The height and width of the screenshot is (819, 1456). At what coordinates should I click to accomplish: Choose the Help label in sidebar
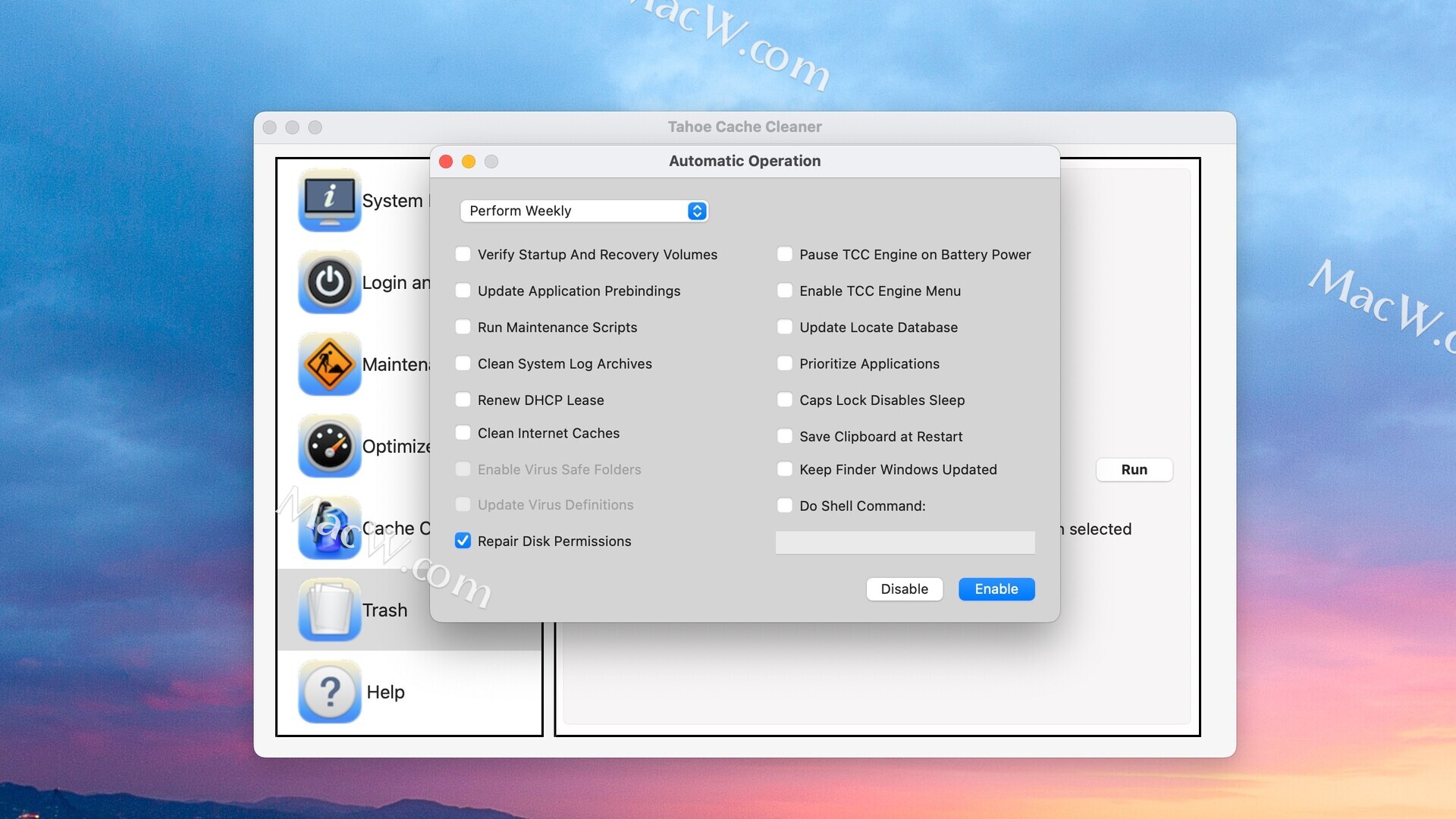(385, 692)
